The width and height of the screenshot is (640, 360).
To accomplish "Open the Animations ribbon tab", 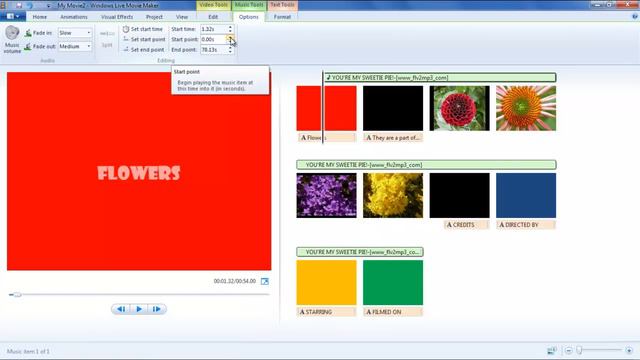I will [x=74, y=17].
